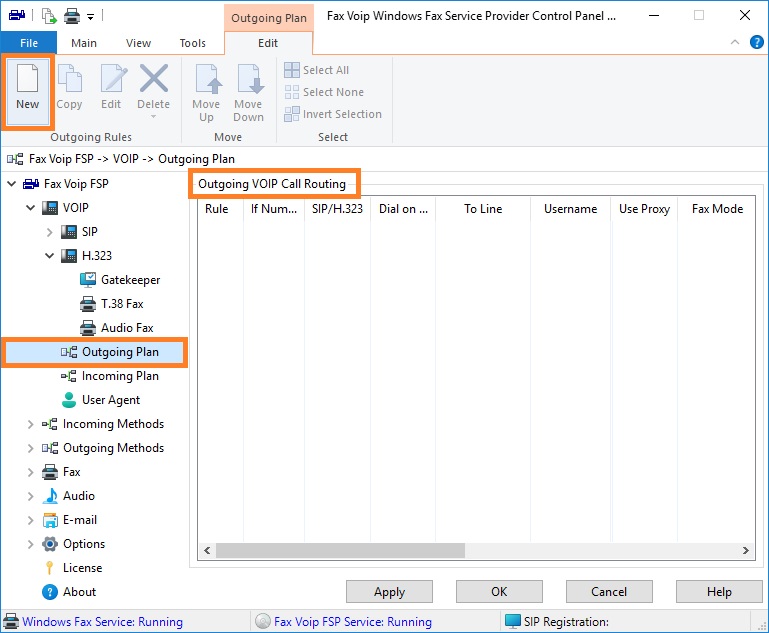Click the E-mail icon in the tree
This screenshot has height=633, width=769.
click(x=50, y=520)
